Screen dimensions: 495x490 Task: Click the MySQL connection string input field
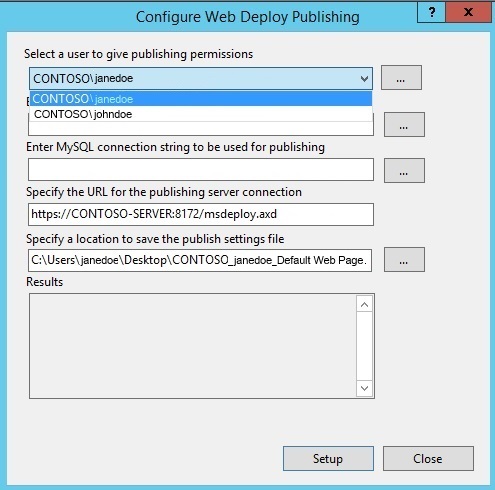point(201,170)
